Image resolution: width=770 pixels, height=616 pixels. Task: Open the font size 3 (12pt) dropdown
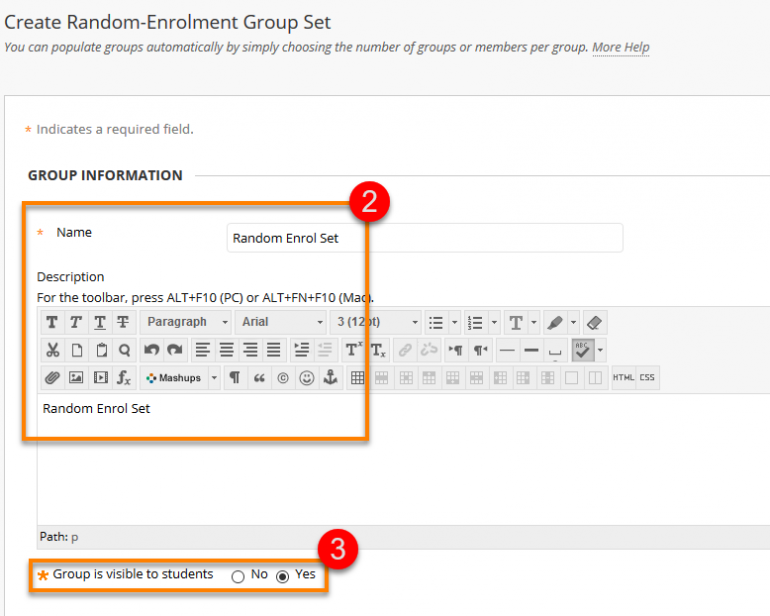376,322
